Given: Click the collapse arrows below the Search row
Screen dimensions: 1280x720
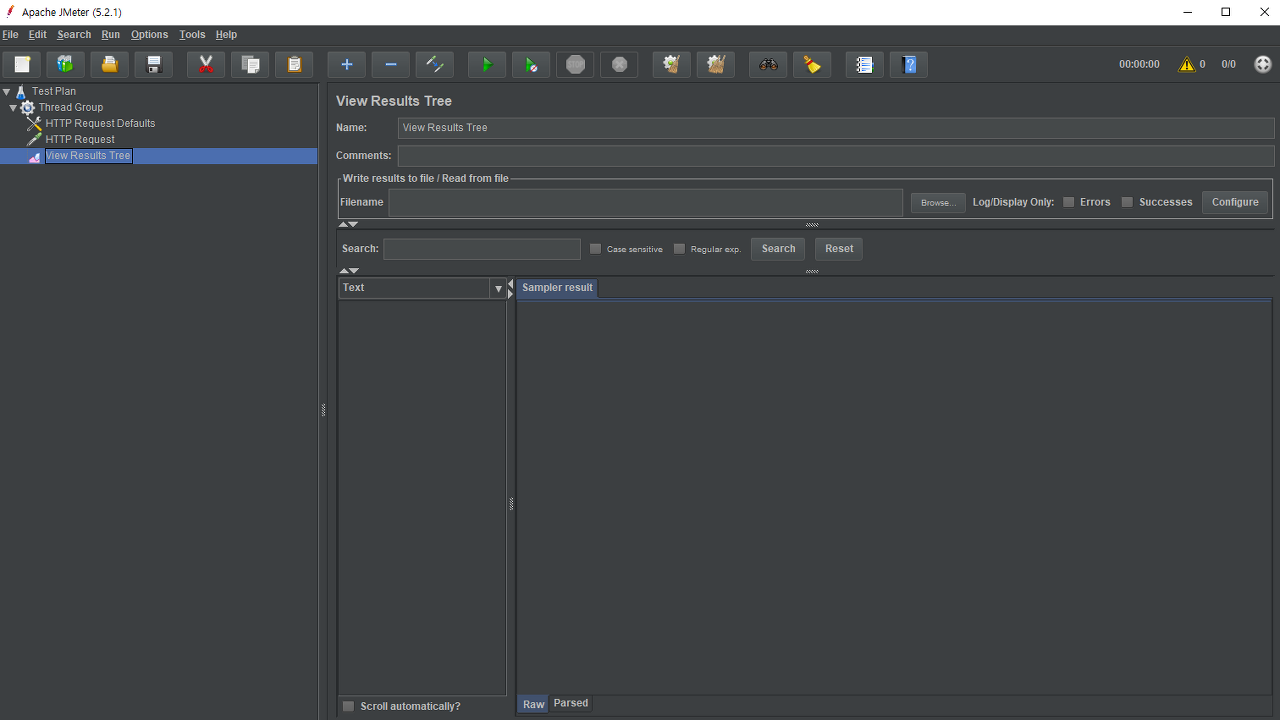Looking at the screenshot, I should pos(348,271).
